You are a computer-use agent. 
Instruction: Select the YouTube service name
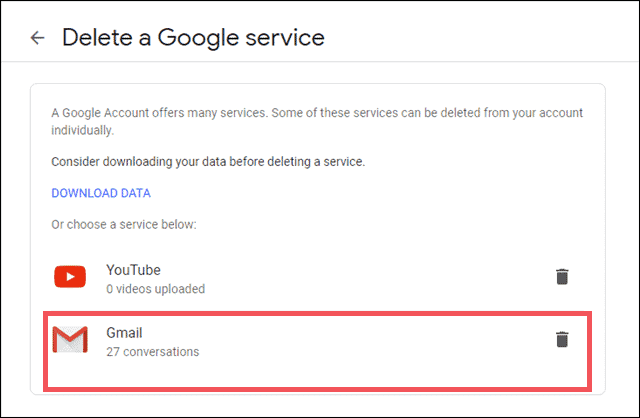tap(133, 270)
